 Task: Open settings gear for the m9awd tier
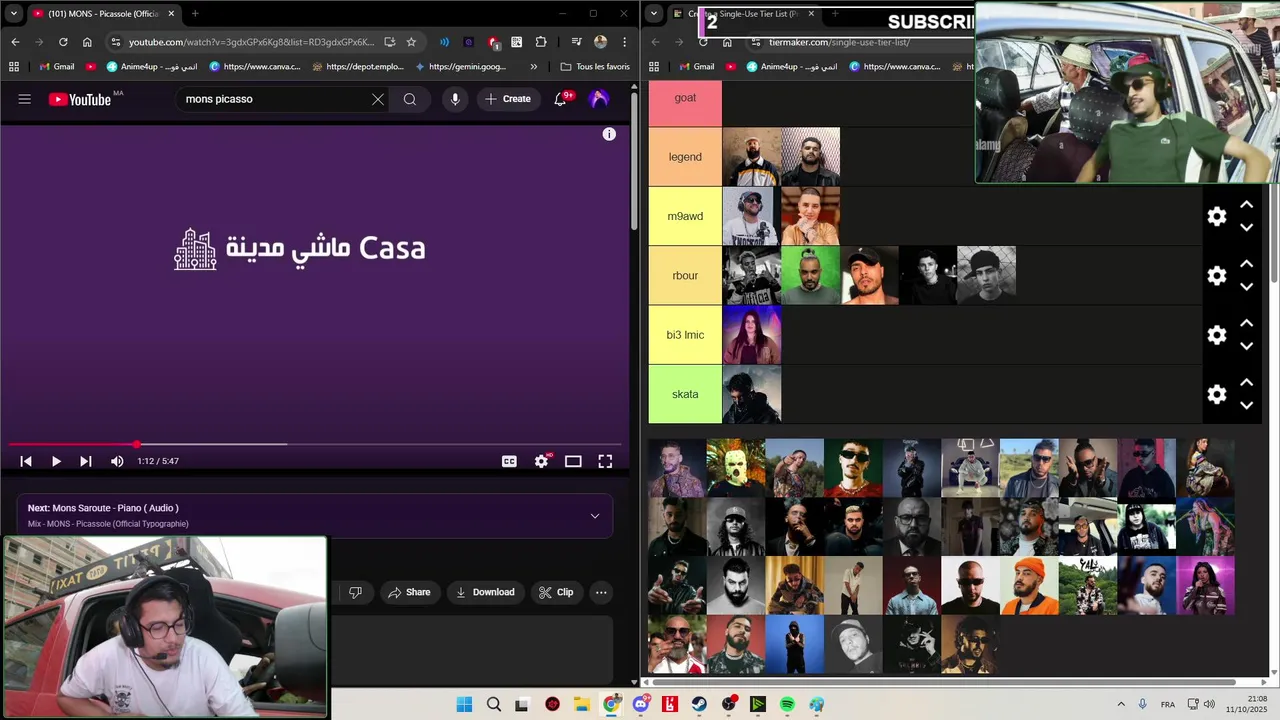click(1217, 216)
